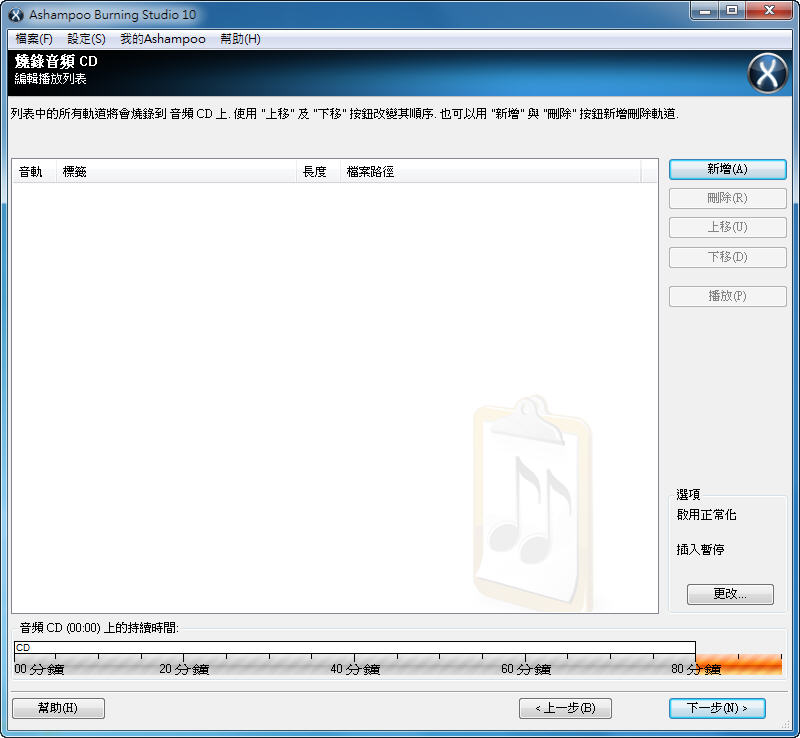
Task: Go back with the 上一步(B) button
Action: pos(565,708)
